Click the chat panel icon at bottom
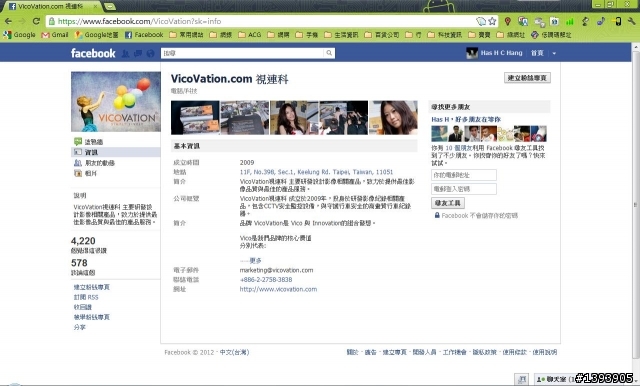 tap(521, 379)
